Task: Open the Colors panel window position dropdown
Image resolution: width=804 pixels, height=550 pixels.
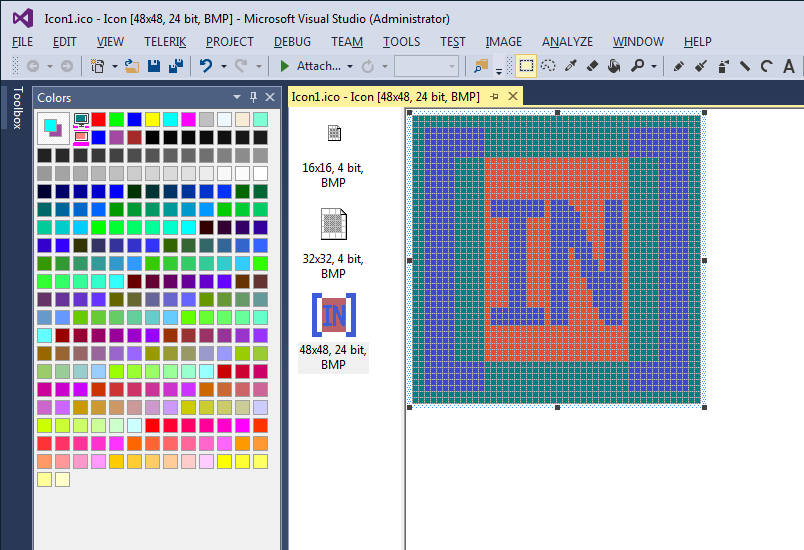Action: click(237, 97)
